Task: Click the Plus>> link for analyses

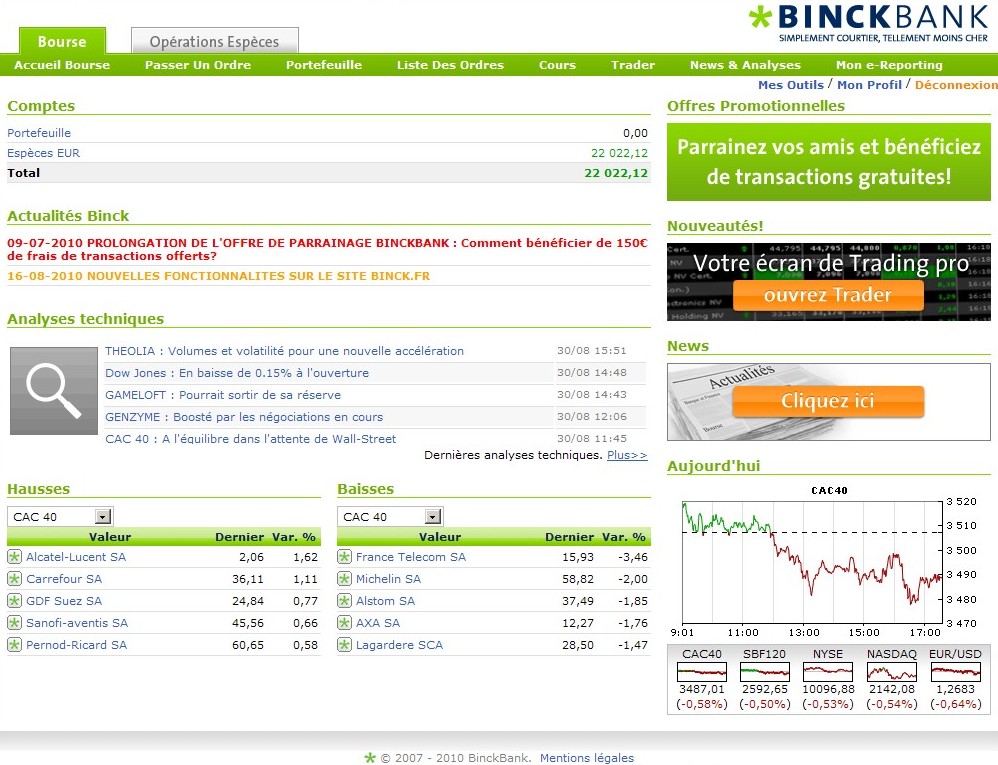Action: 627,455
